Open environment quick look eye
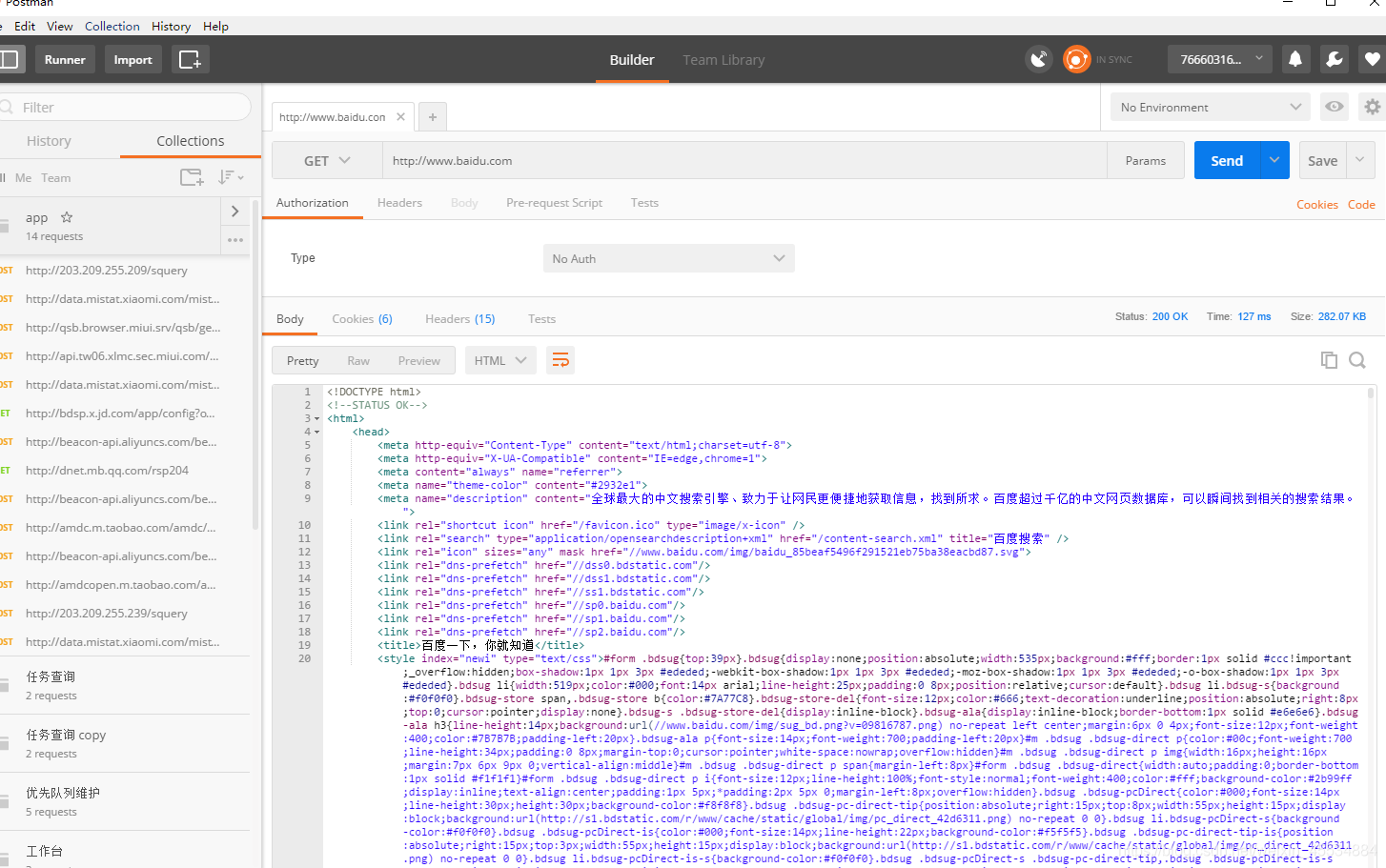1386x868 pixels. (1335, 107)
